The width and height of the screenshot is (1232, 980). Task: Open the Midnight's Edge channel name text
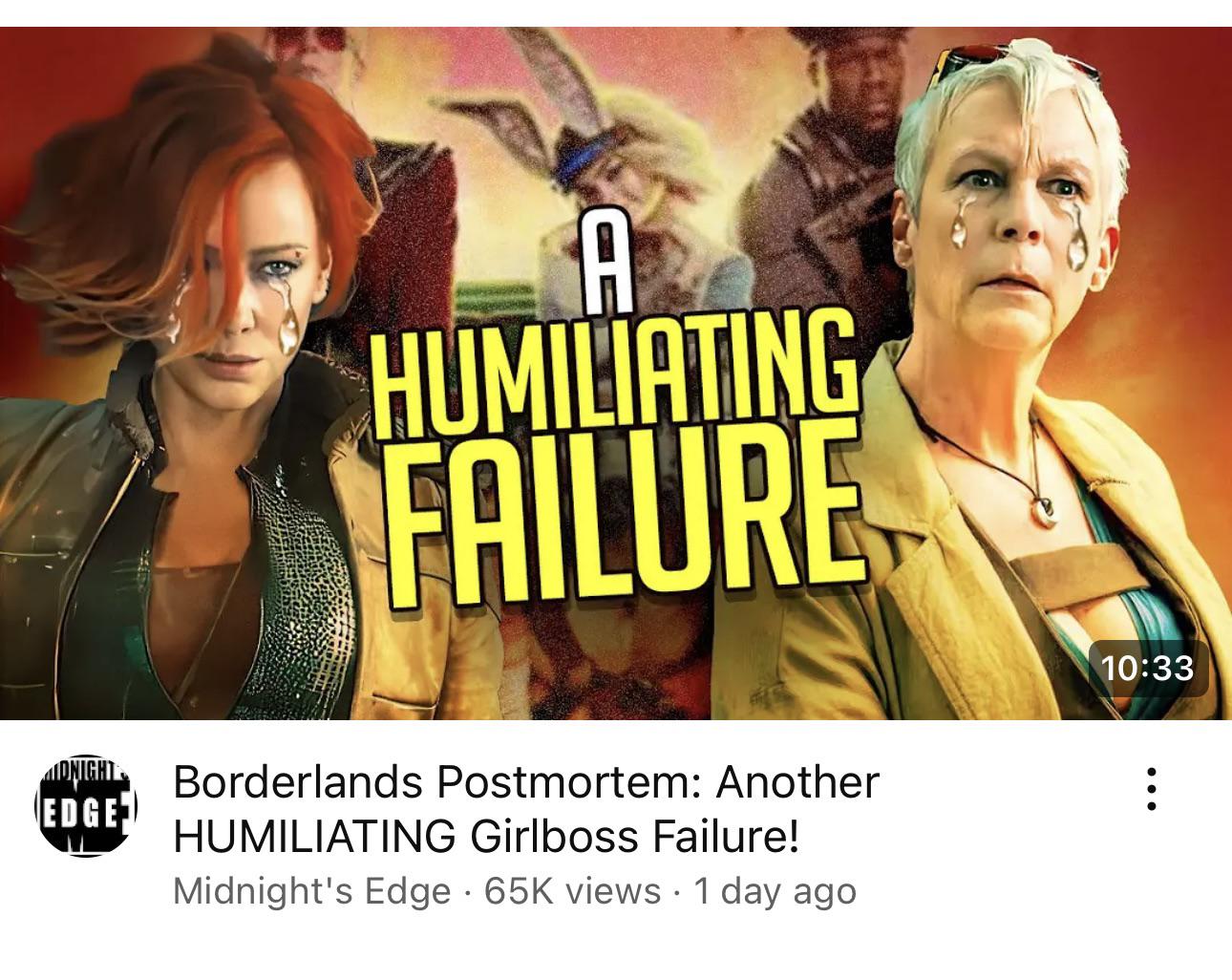pyautogui.click(x=311, y=891)
